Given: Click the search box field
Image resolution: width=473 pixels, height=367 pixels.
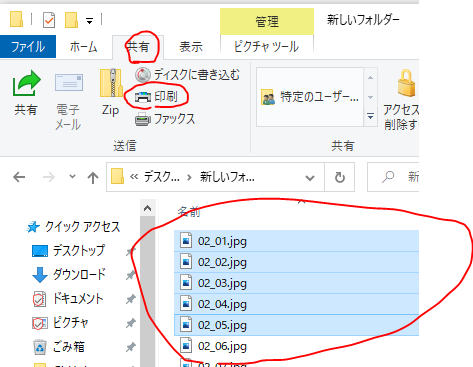Looking at the screenshot, I should (393, 177).
